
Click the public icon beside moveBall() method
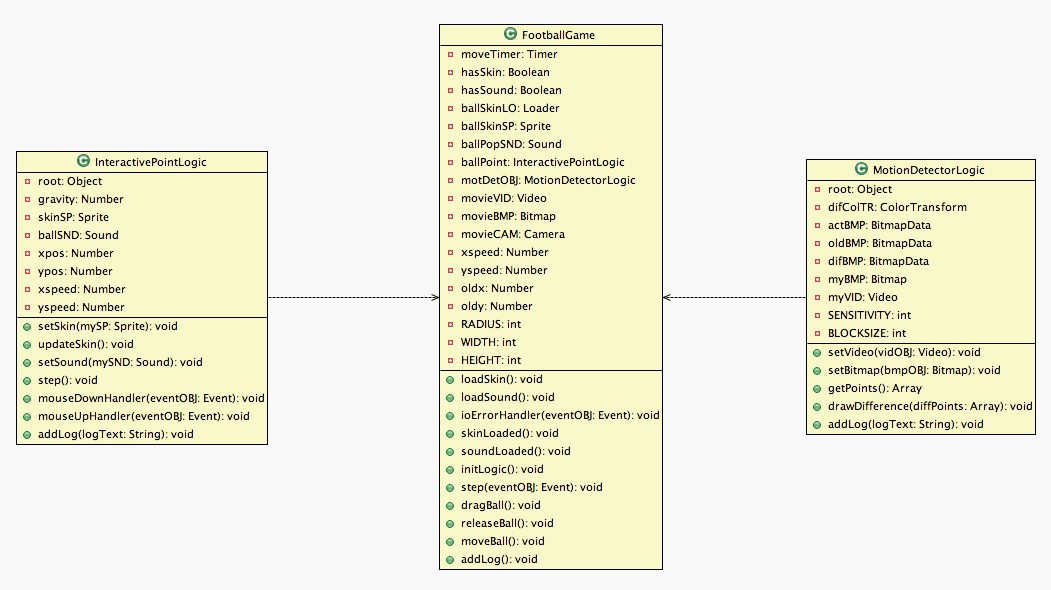[450, 542]
